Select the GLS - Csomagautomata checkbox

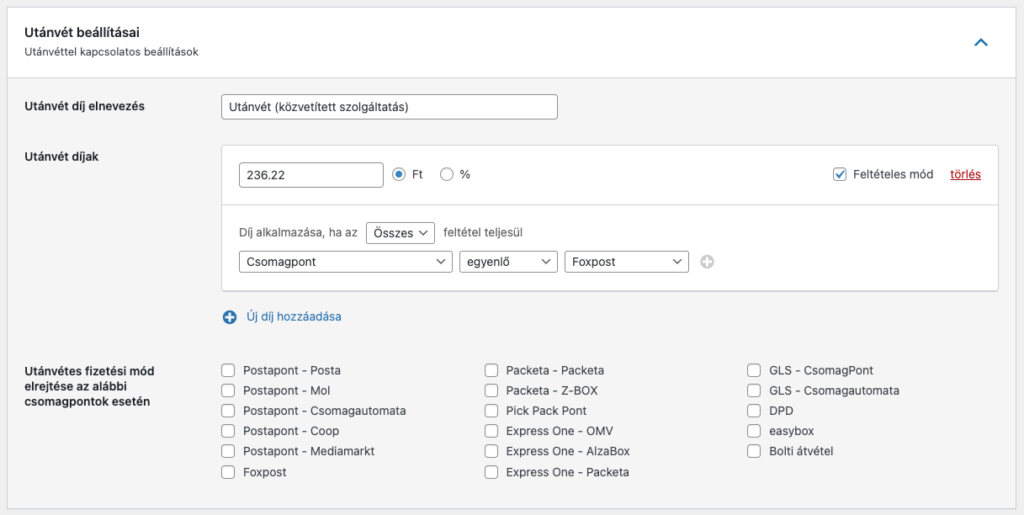tap(755, 391)
